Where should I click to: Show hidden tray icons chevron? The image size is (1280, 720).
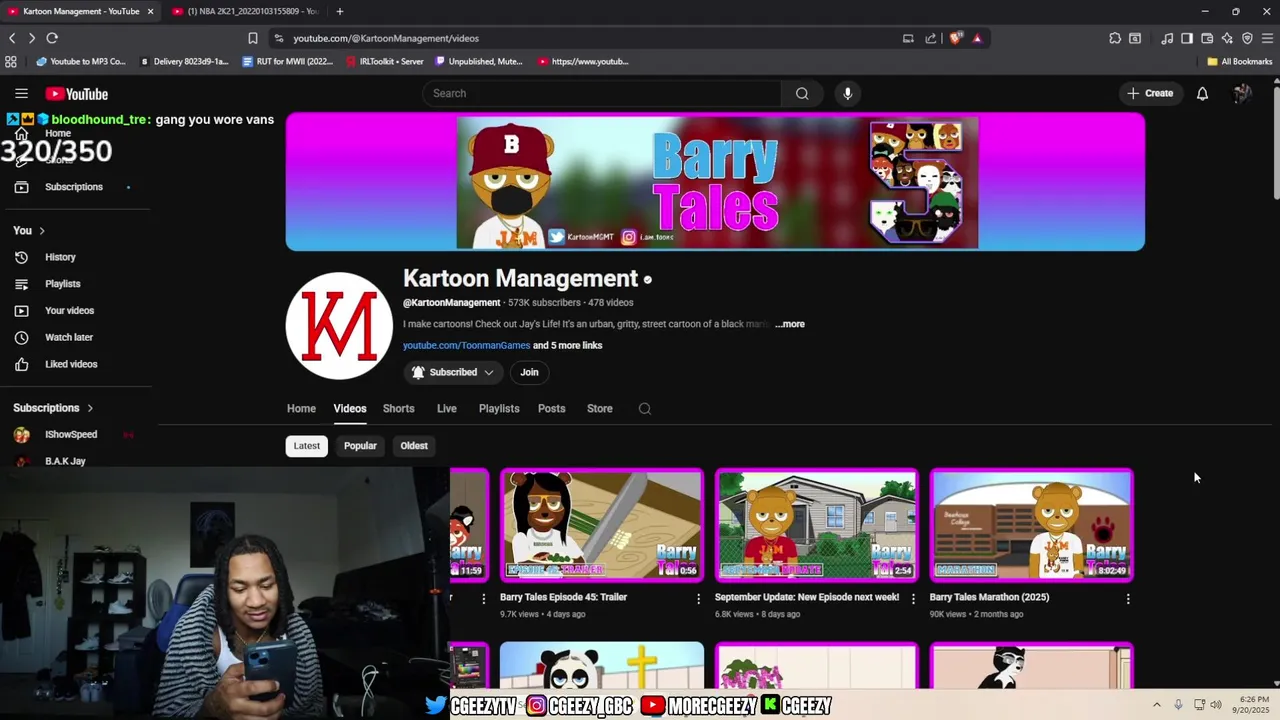(x=1156, y=705)
